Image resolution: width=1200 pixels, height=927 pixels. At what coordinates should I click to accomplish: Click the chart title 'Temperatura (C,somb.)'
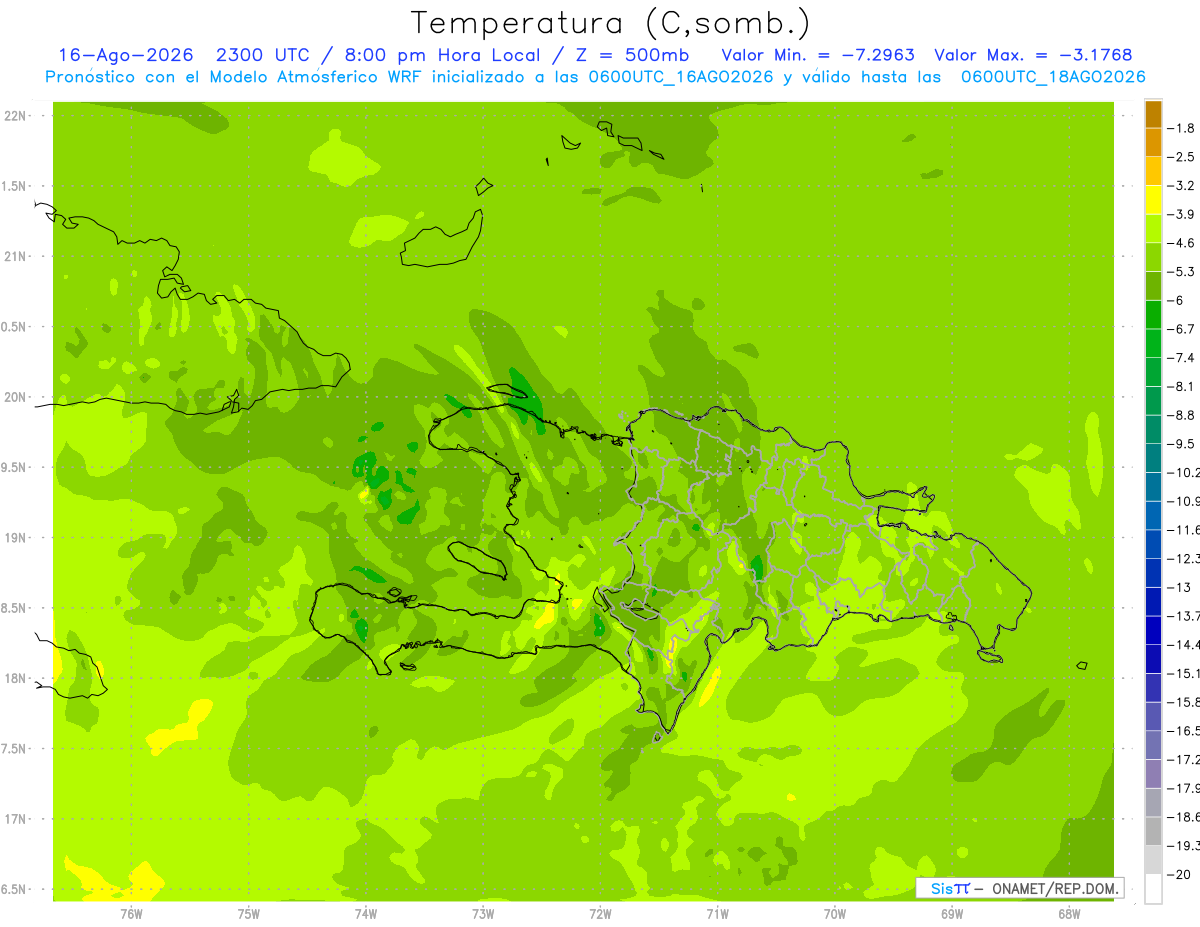click(x=611, y=22)
